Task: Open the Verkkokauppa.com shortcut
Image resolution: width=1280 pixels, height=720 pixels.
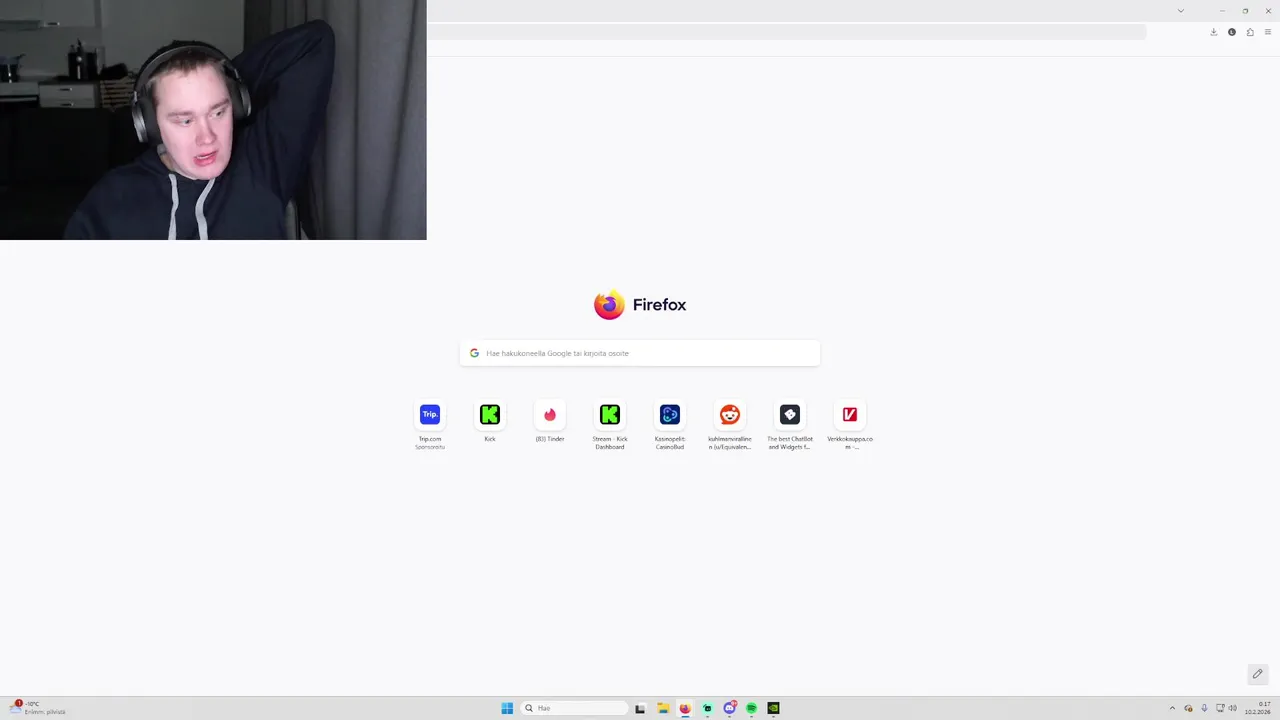Action: click(850, 414)
